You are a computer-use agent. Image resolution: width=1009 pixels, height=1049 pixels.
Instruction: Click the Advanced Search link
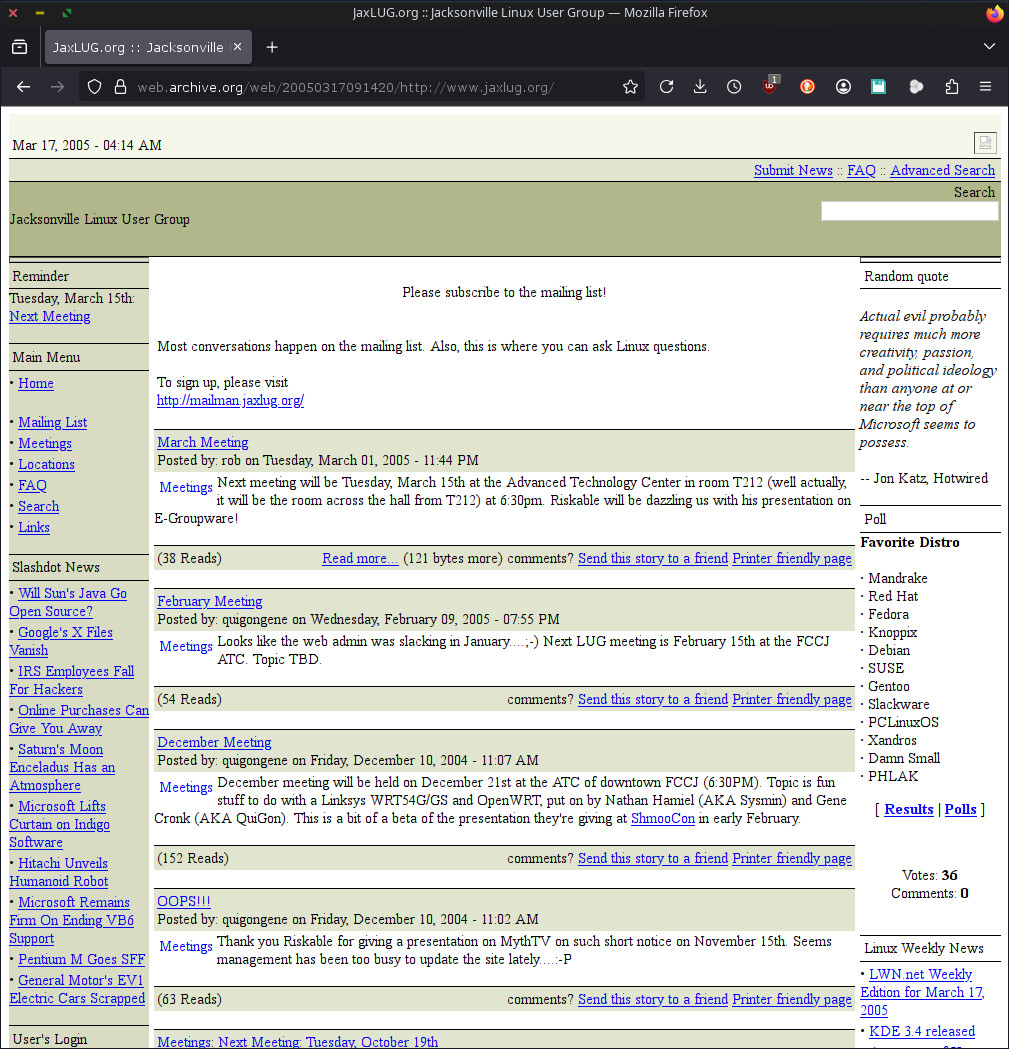coord(942,170)
